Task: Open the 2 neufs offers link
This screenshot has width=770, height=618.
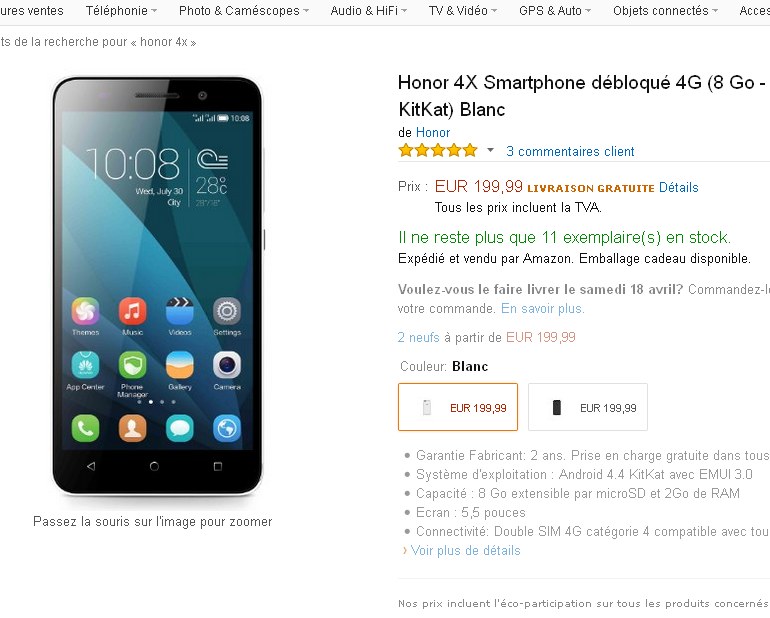Action: click(418, 337)
